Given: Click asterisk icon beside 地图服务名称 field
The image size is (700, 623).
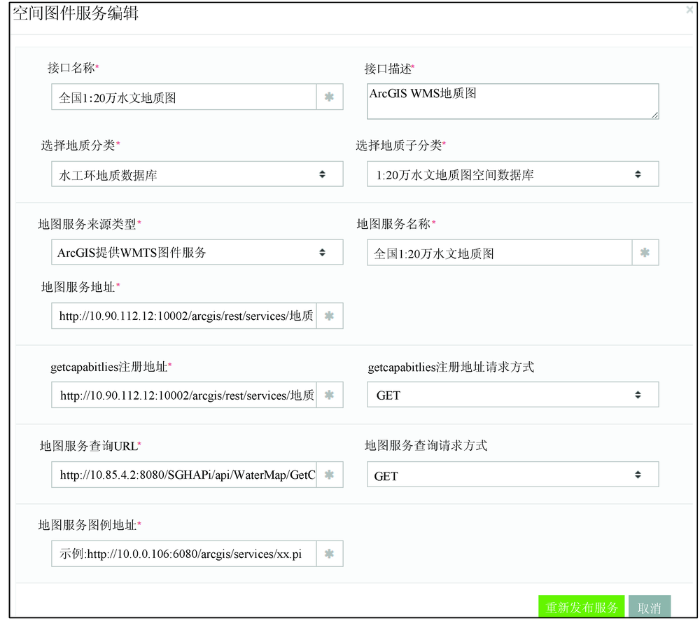Looking at the screenshot, I should pyautogui.click(x=645, y=253).
